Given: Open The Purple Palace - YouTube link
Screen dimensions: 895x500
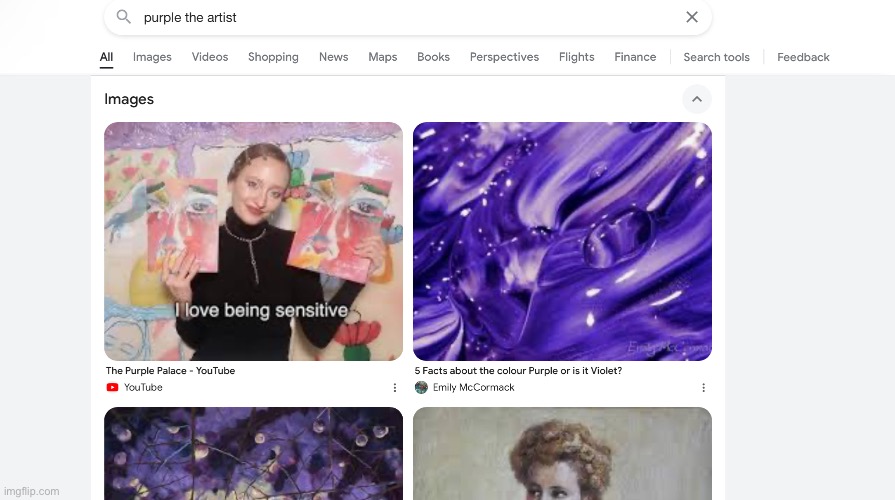Looking at the screenshot, I should pos(170,371).
